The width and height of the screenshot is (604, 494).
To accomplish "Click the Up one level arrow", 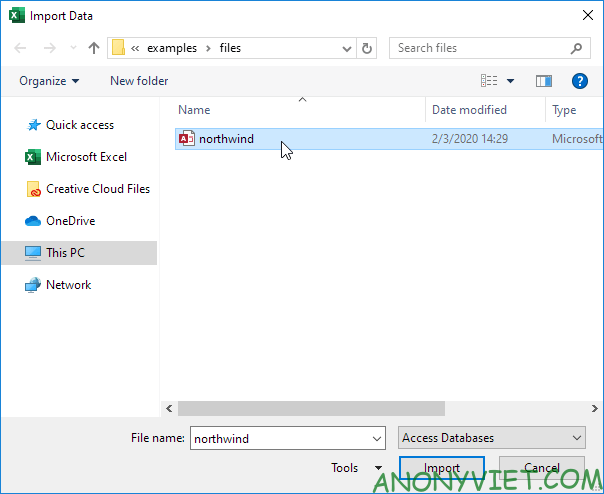I will click(x=94, y=48).
